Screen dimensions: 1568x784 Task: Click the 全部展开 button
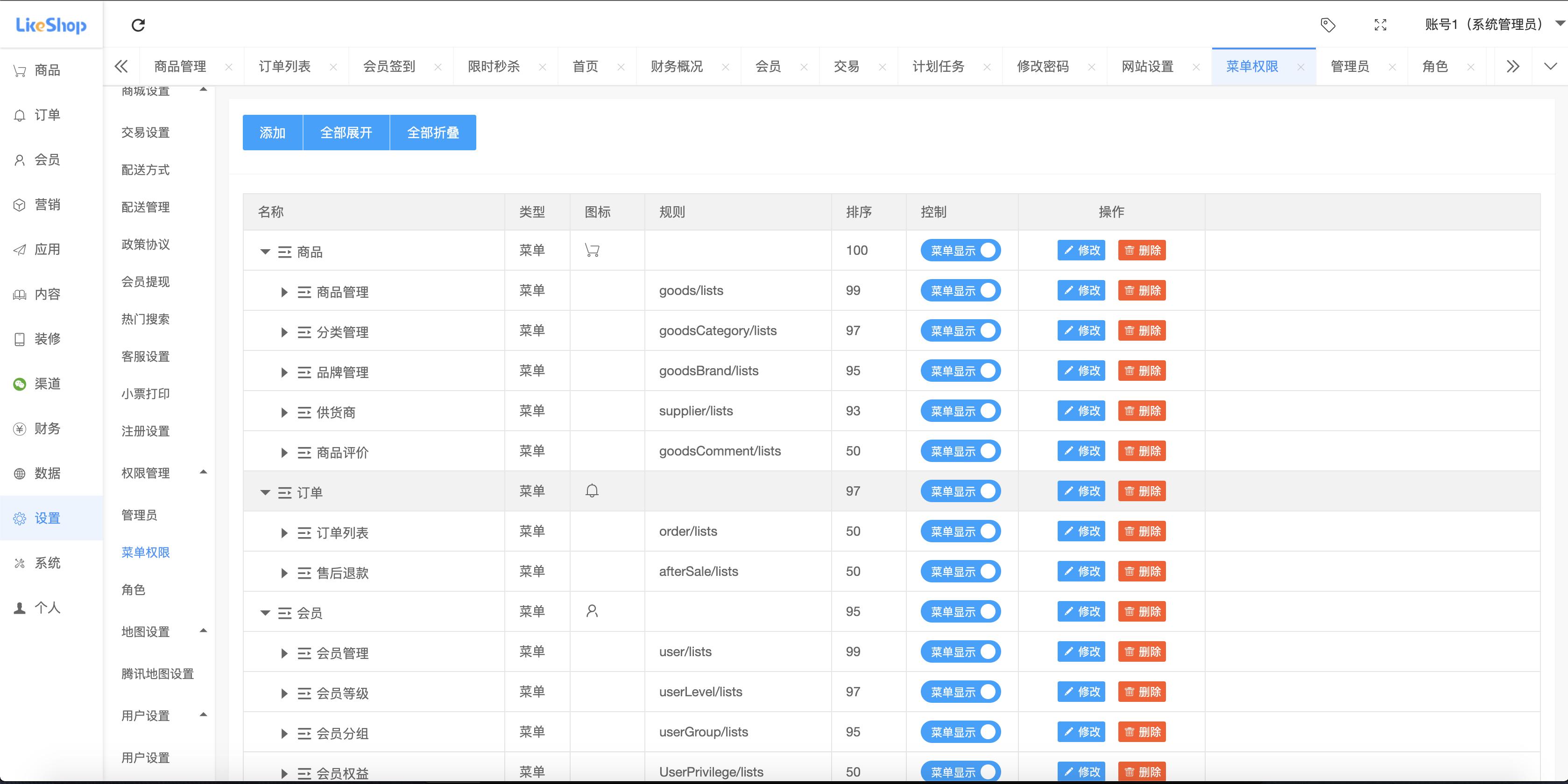click(x=346, y=132)
